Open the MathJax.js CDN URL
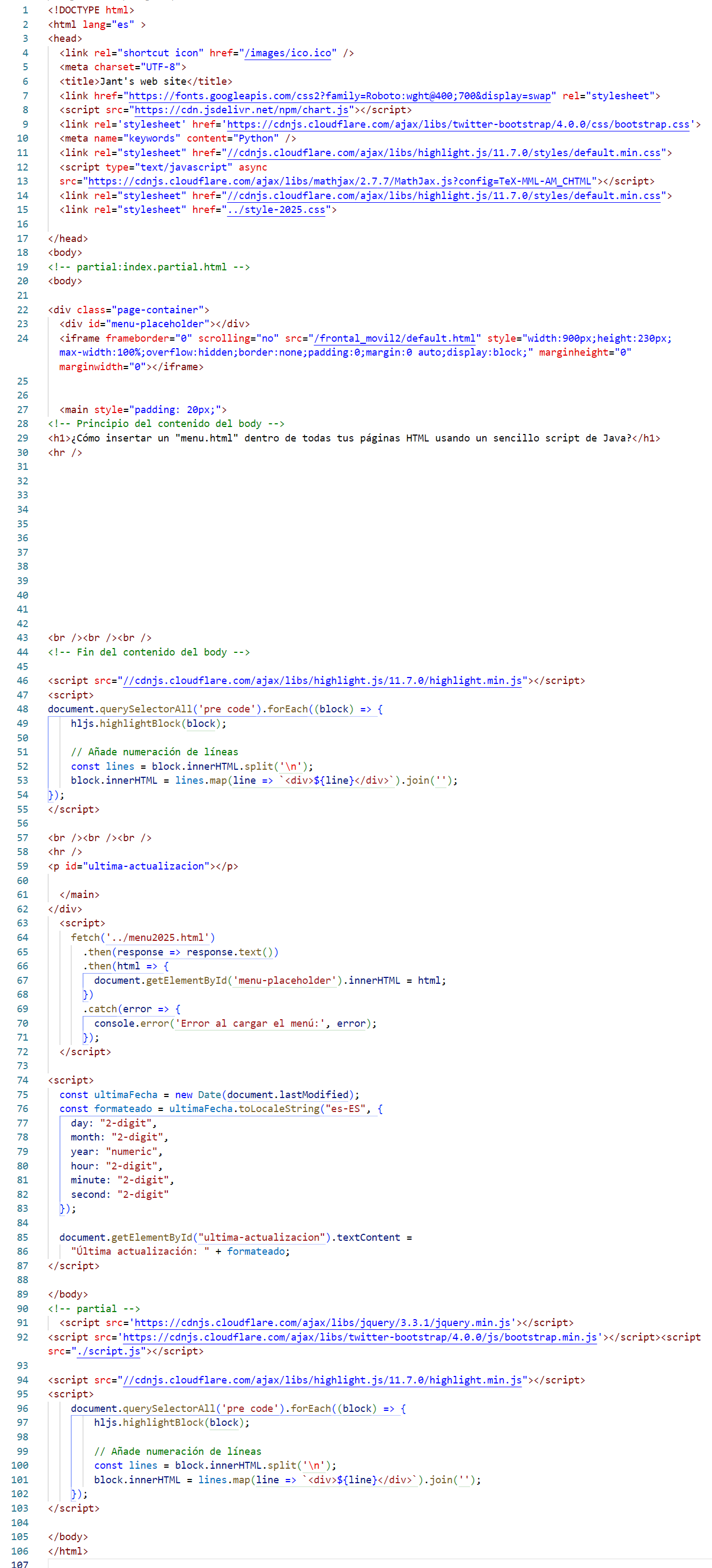 point(339,181)
